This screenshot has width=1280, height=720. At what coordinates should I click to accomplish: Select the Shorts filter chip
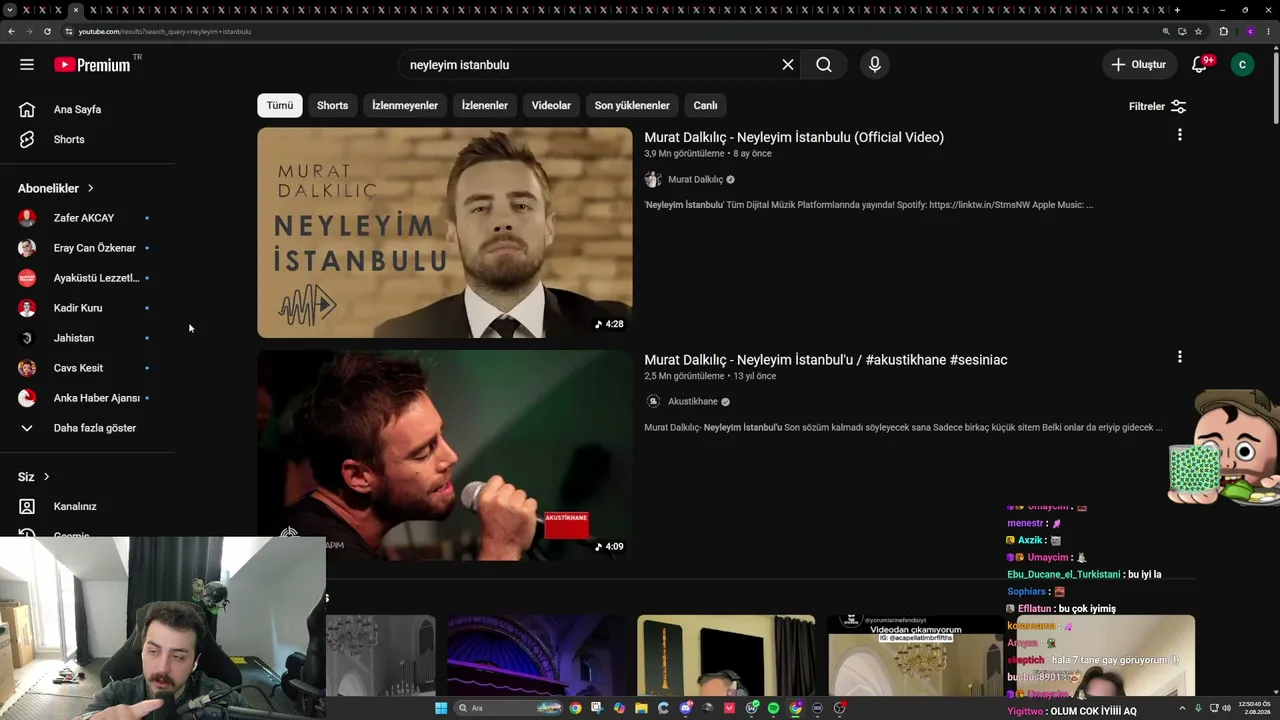click(333, 105)
